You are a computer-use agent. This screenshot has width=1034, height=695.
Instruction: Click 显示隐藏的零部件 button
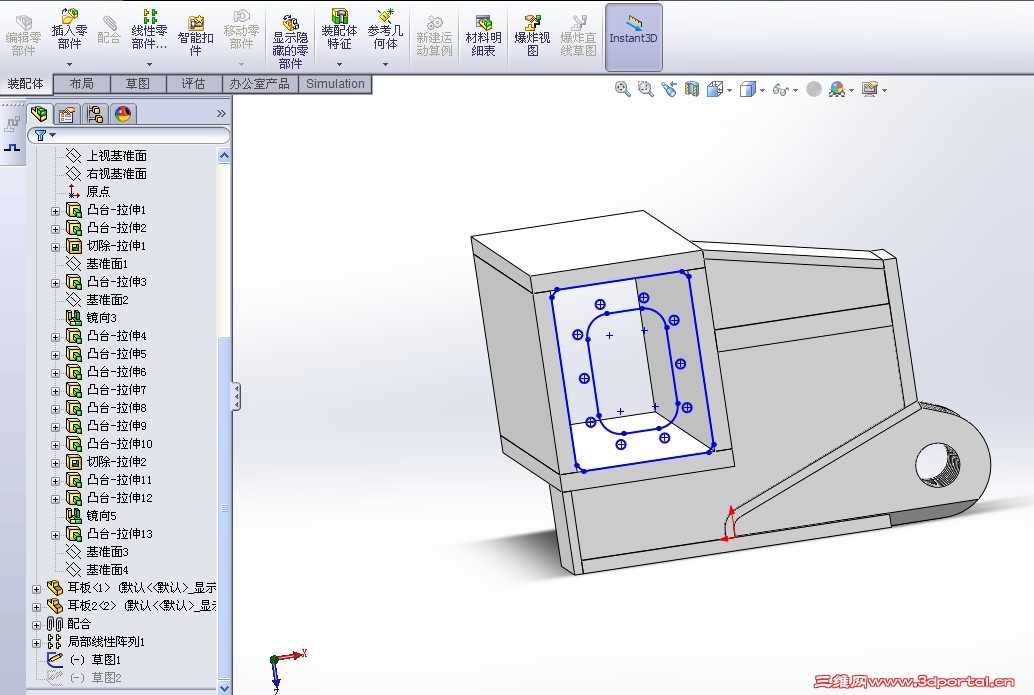pyautogui.click(x=290, y=41)
